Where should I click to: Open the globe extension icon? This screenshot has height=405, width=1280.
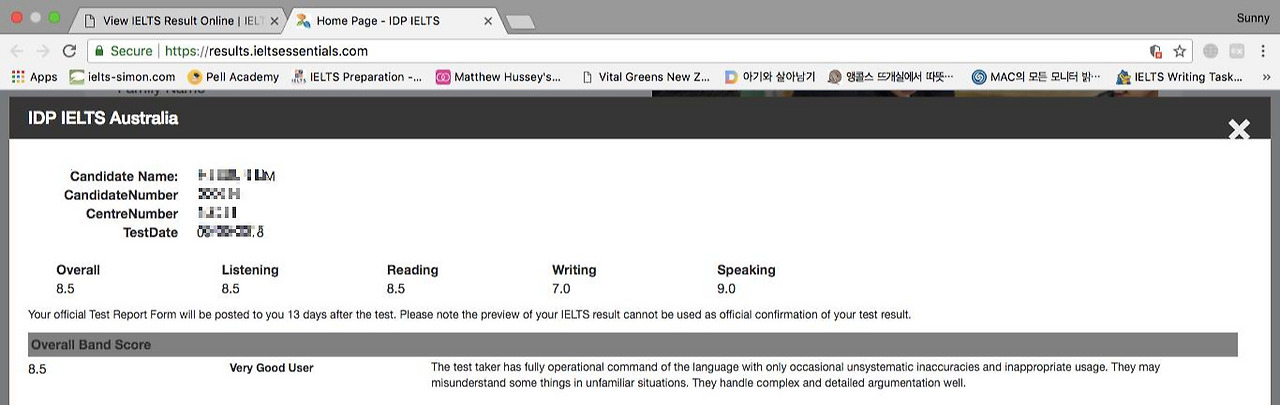1211,51
